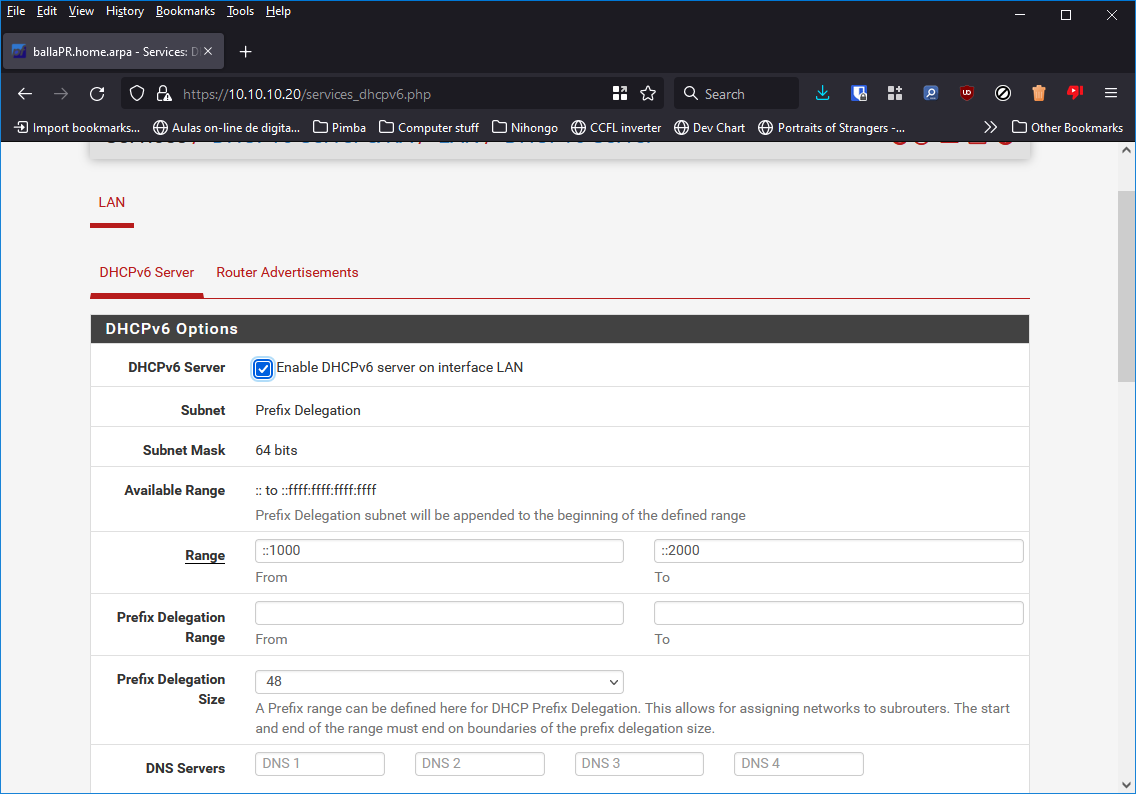Open the Prefix Delegation Size dropdown
The width and height of the screenshot is (1136, 794).
click(x=439, y=681)
